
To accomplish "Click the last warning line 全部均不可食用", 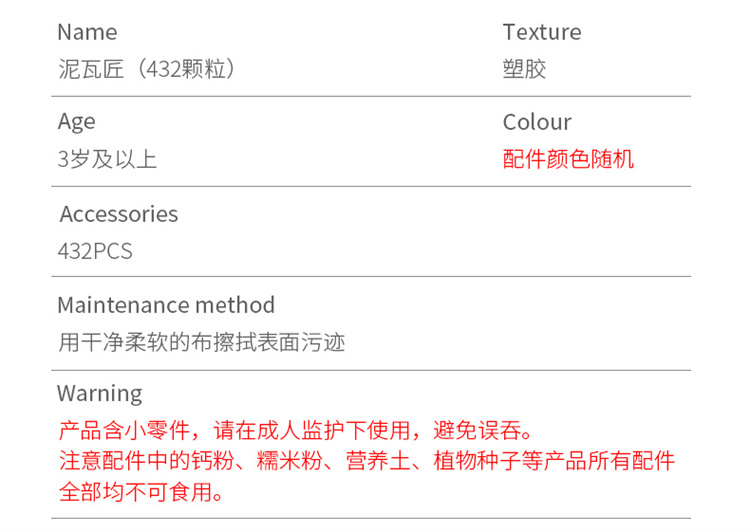I will click(x=136, y=492).
